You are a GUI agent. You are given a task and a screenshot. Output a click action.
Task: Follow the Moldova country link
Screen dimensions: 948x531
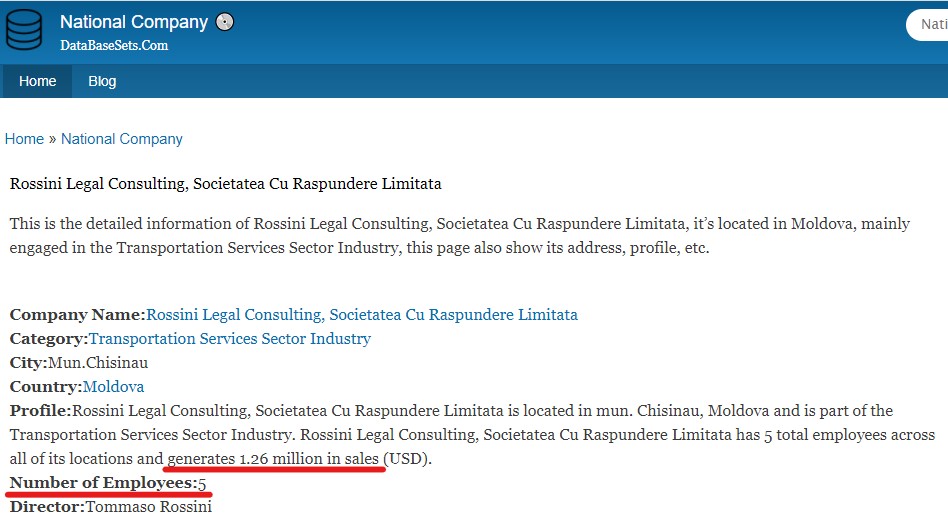click(x=113, y=386)
